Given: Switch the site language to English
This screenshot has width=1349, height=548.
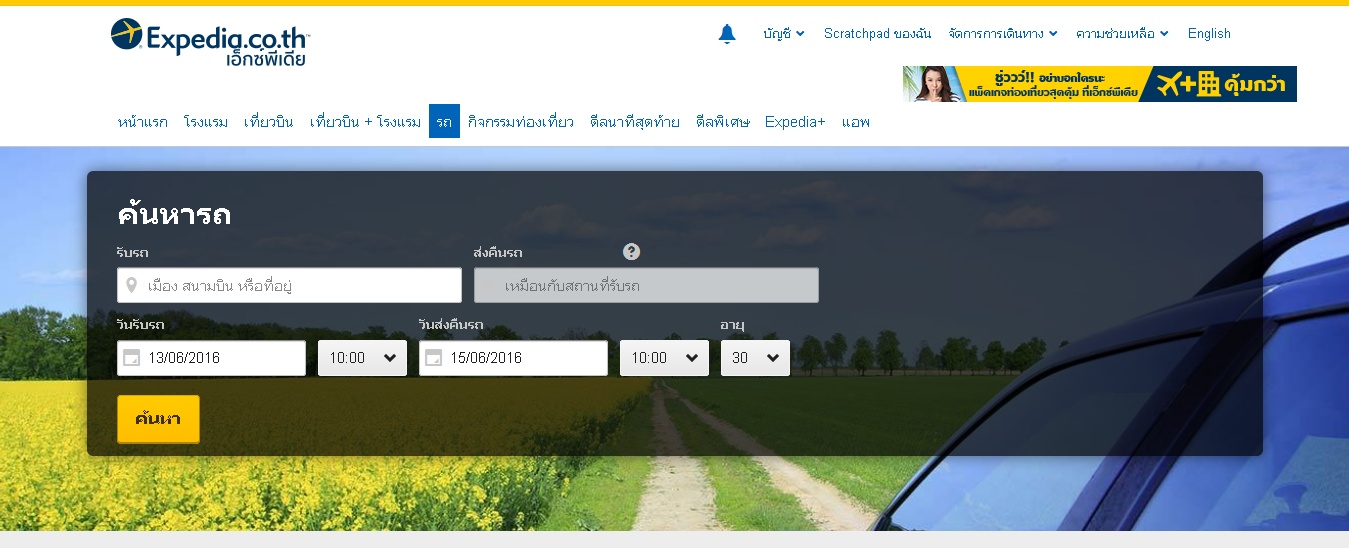Looking at the screenshot, I should tap(1209, 34).
